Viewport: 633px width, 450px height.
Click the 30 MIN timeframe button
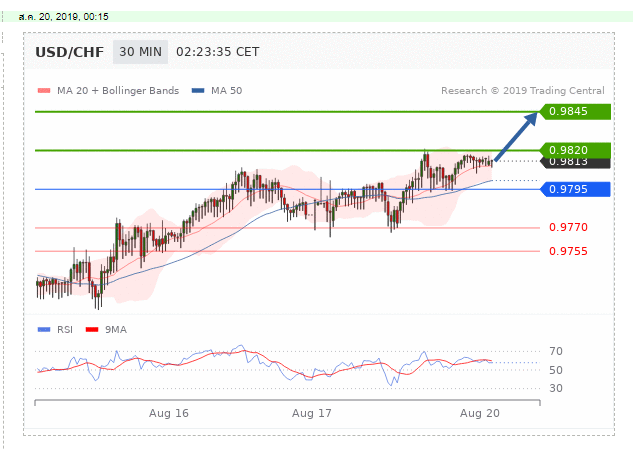(140, 52)
